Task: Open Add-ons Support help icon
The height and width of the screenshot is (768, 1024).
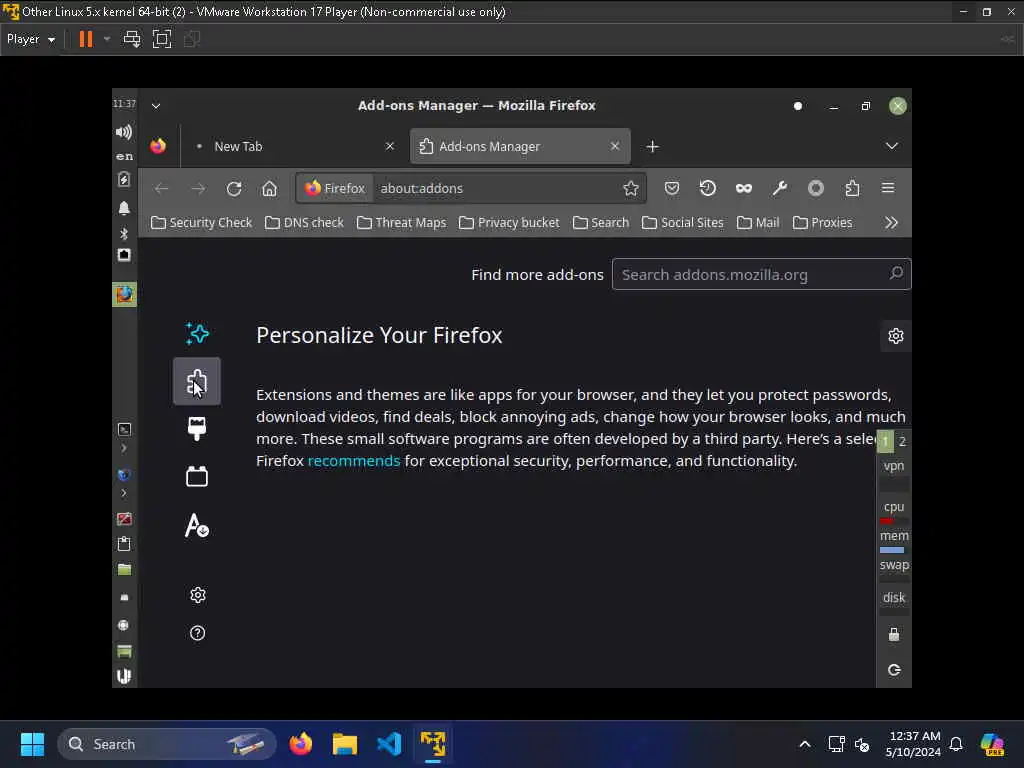Action: pyautogui.click(x=197, y=633)
